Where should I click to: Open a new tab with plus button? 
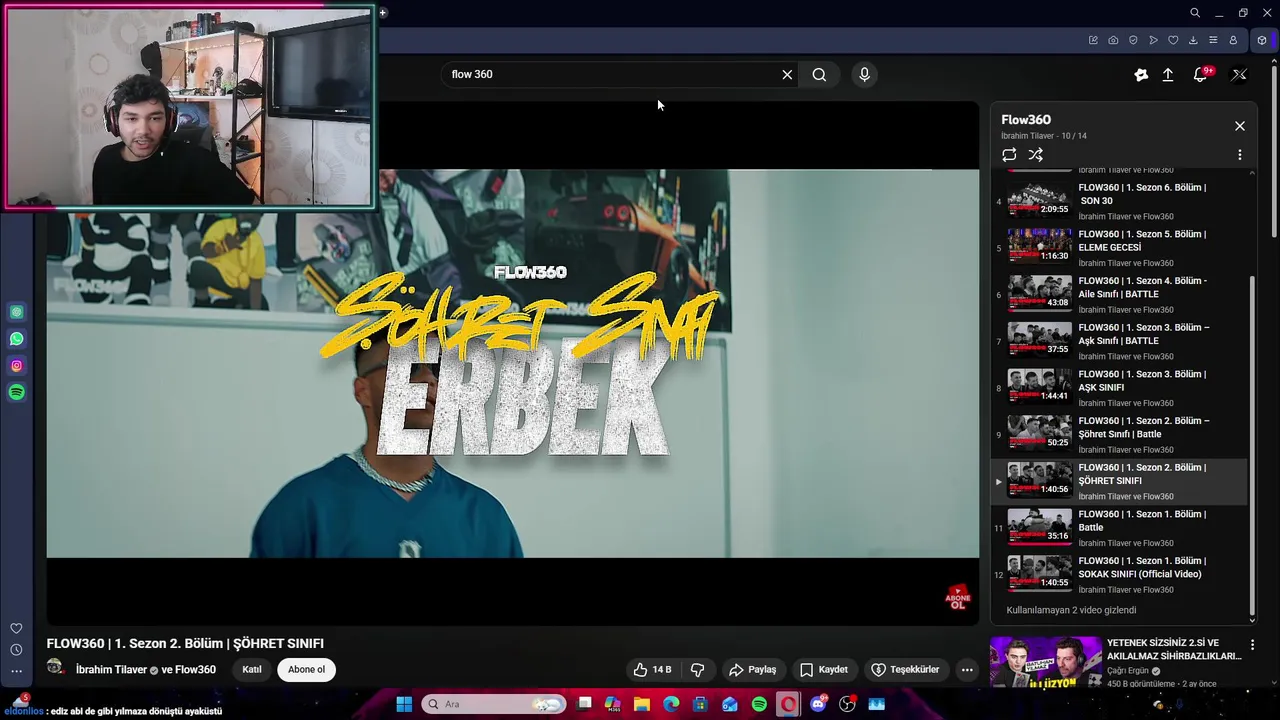383,13
